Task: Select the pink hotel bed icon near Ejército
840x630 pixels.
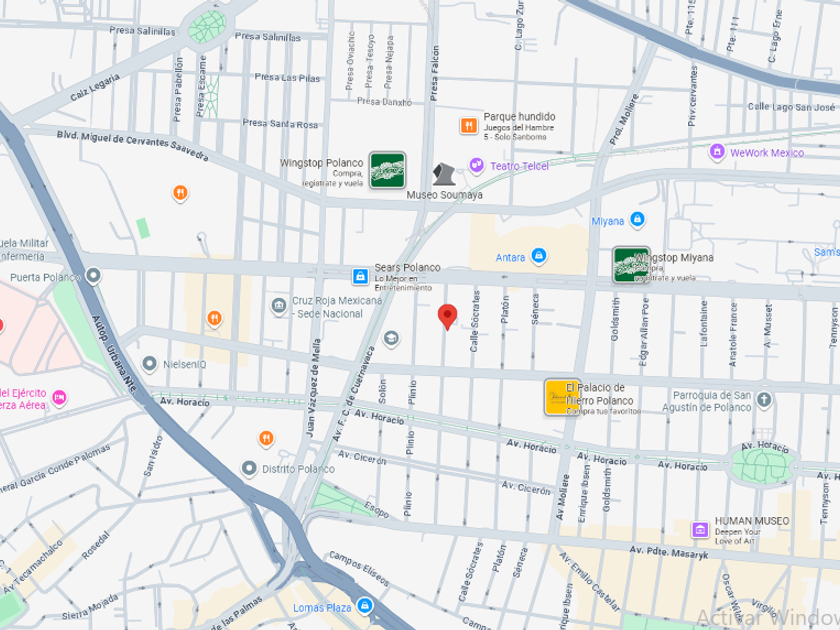Action: [x=59, y=398]
